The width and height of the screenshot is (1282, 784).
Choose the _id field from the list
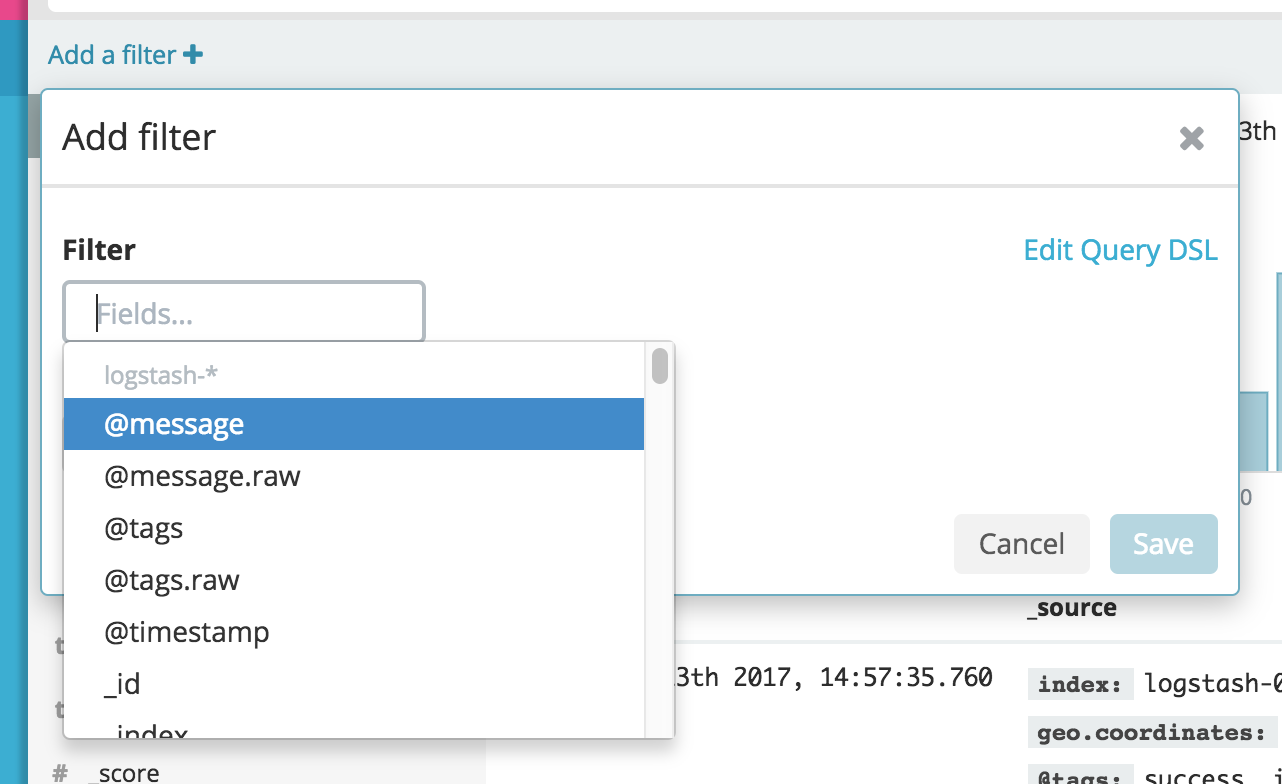(123, 684)
